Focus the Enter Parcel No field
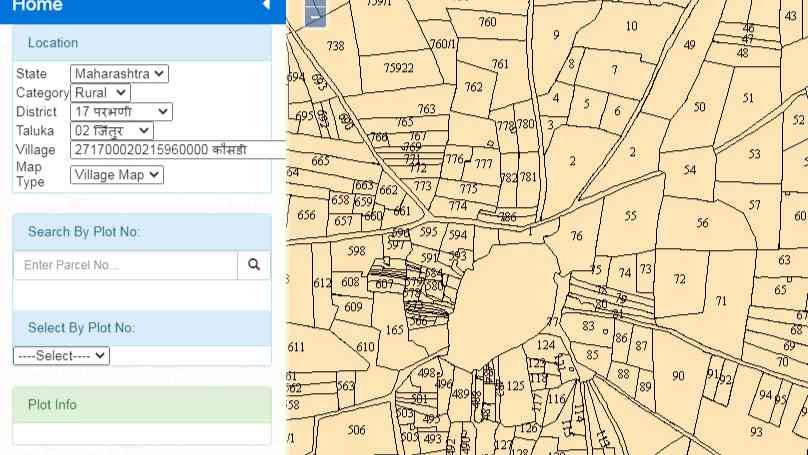 tap(126, 265)
